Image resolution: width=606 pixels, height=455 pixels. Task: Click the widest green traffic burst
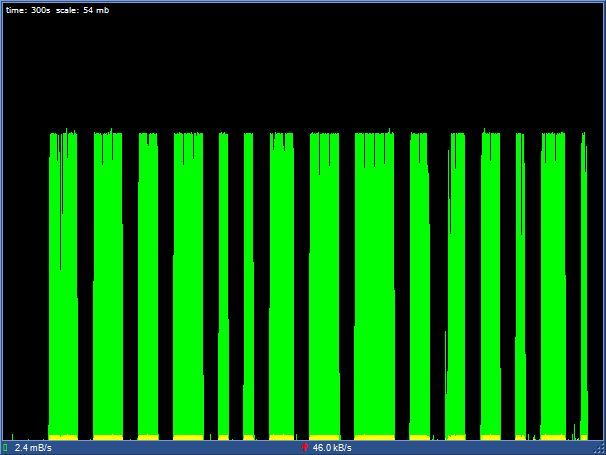[374, 286]
